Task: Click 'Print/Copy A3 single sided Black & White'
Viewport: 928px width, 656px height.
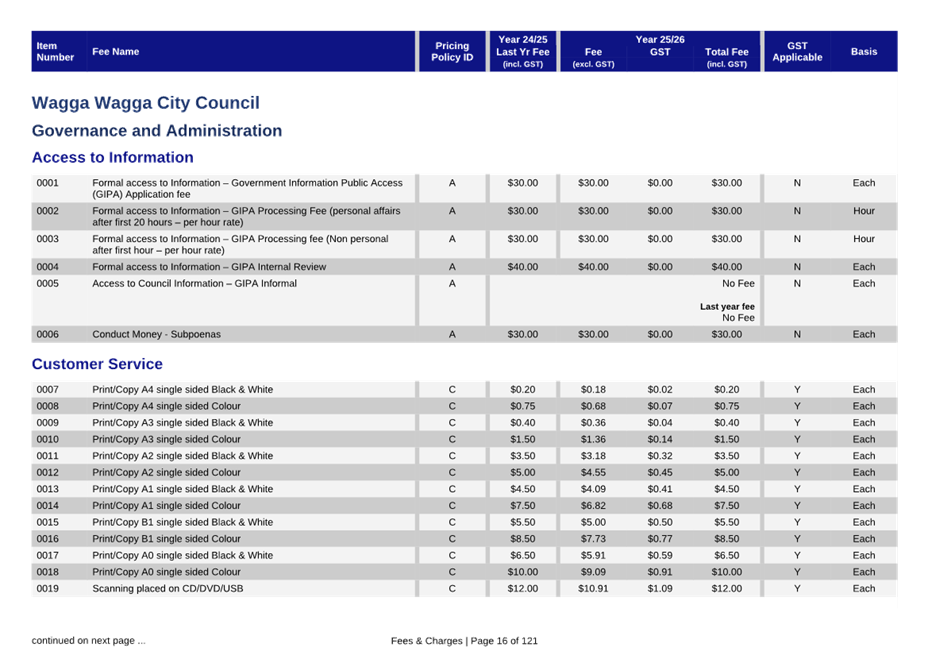Action: (182, 423)
